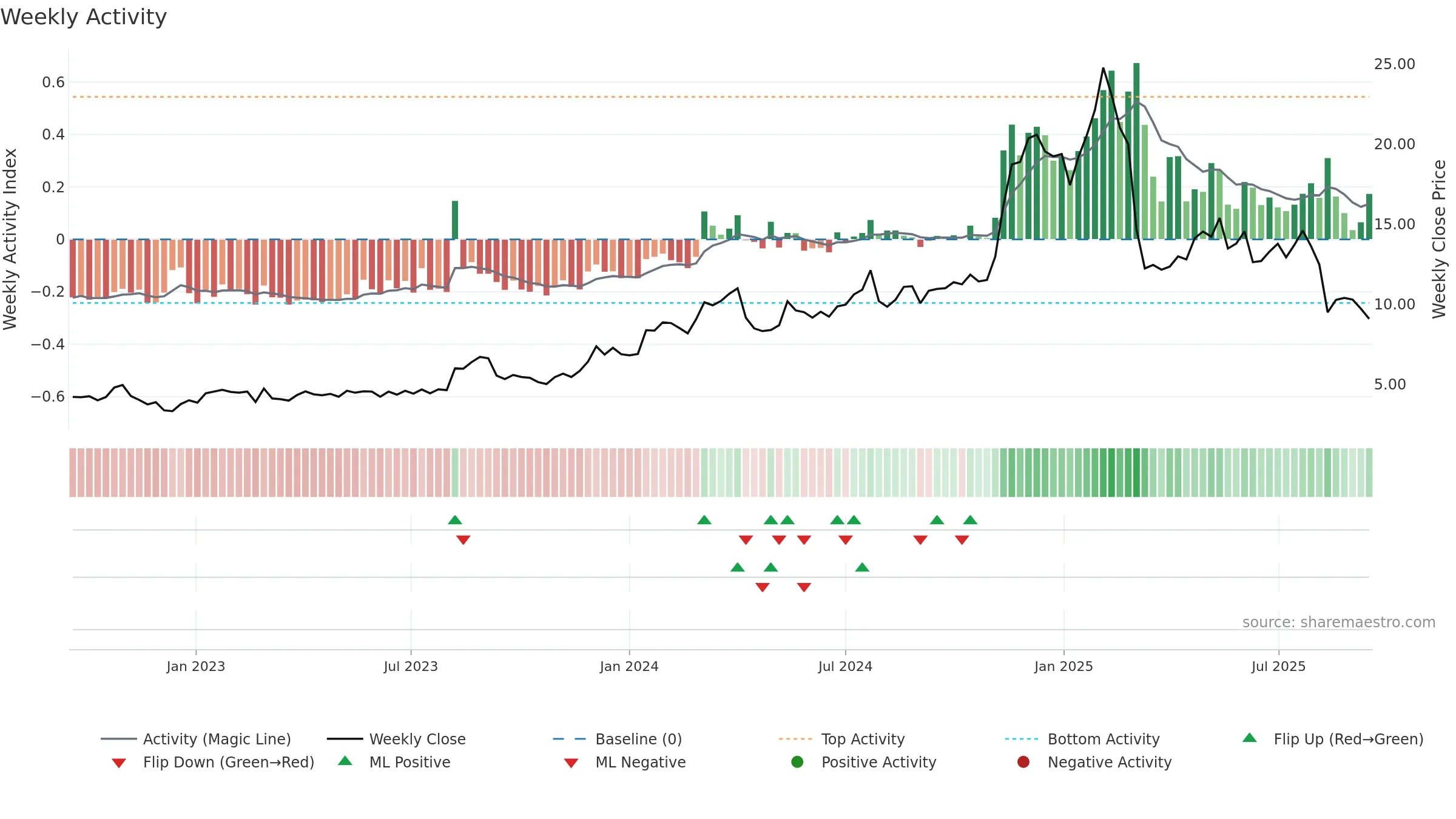The width and height of the screenshot is (1456, 819).
Task: Click the 20.00 price axis label
Action: (x=1395, y=144)
